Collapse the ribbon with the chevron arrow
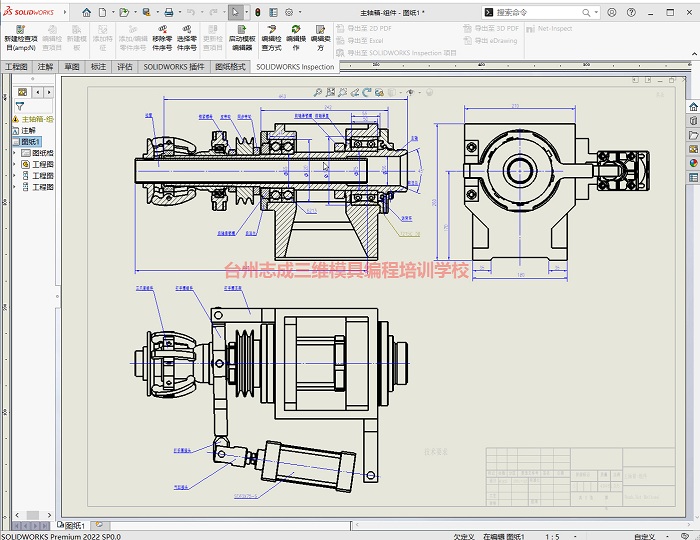The image size is (700, 540). click(x=694, y=54)
